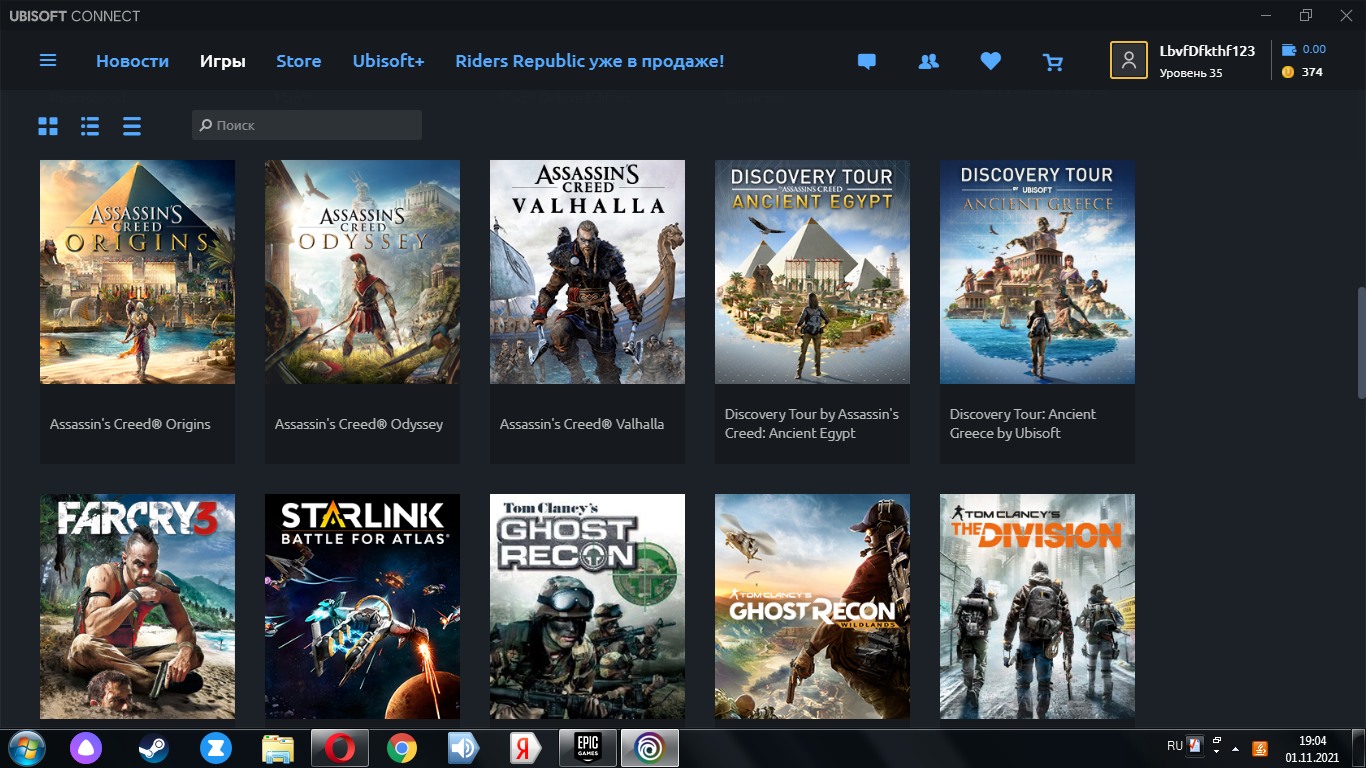Open Windows Explorer folder in taskbar
The width and height of the screenshot is (1366, 768).
coord(278,748)
